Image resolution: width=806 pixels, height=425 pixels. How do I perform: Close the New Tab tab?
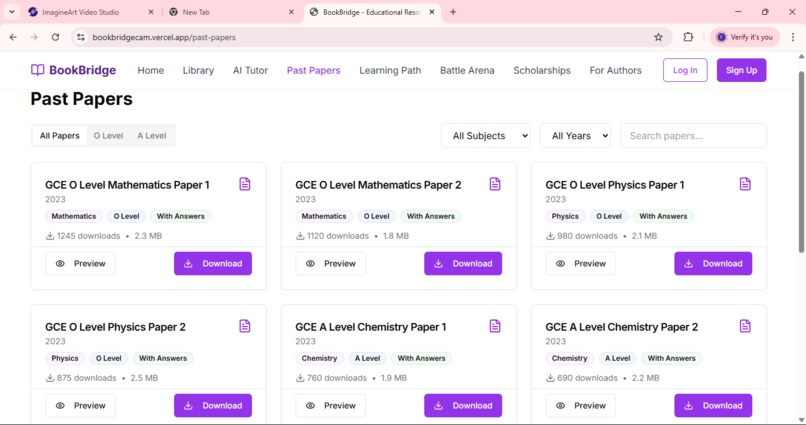tap(291, 12)
